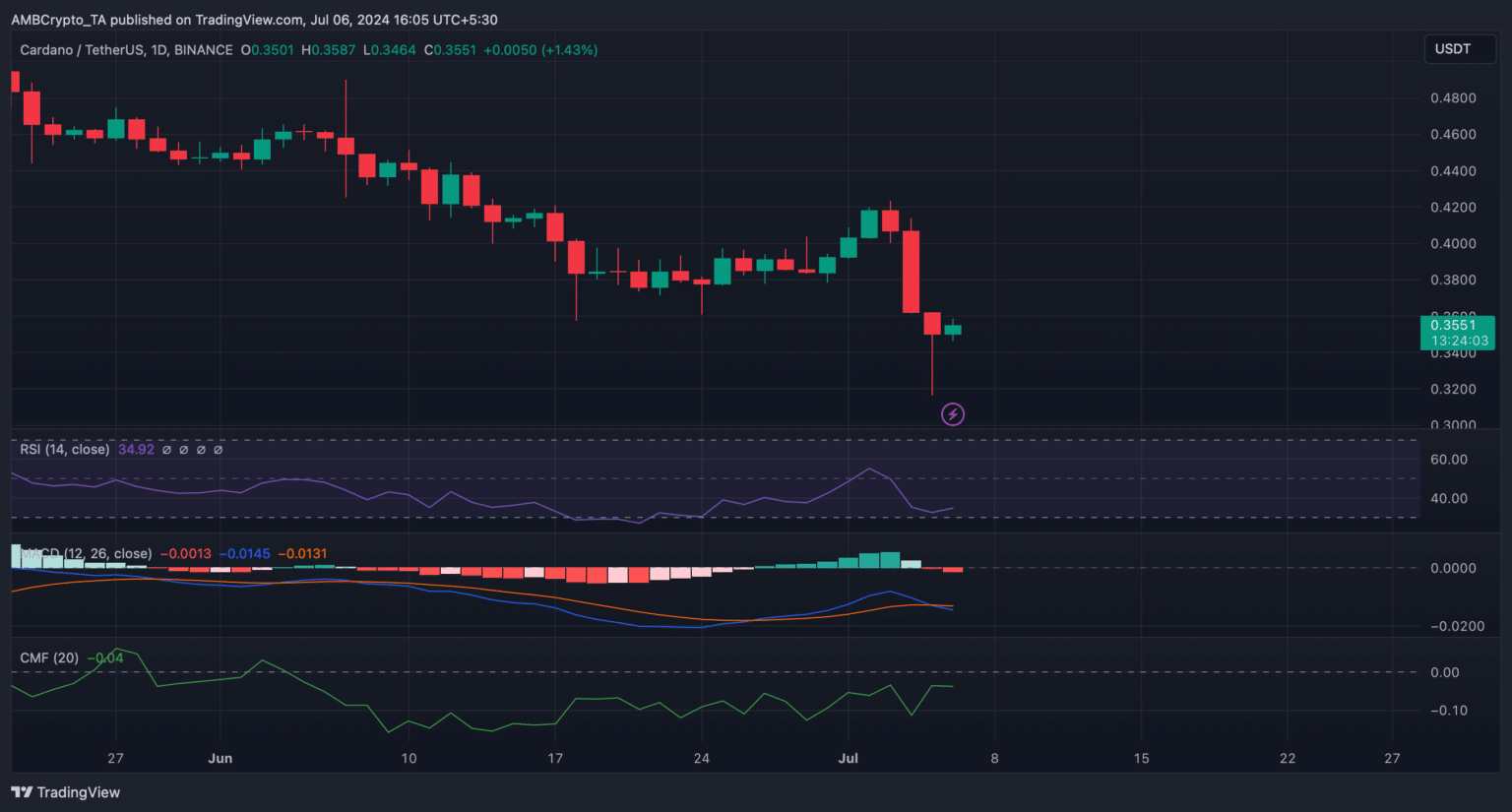Click the MACD histogram value −0.0013
1512x812 pixels.
coord(185,554)
